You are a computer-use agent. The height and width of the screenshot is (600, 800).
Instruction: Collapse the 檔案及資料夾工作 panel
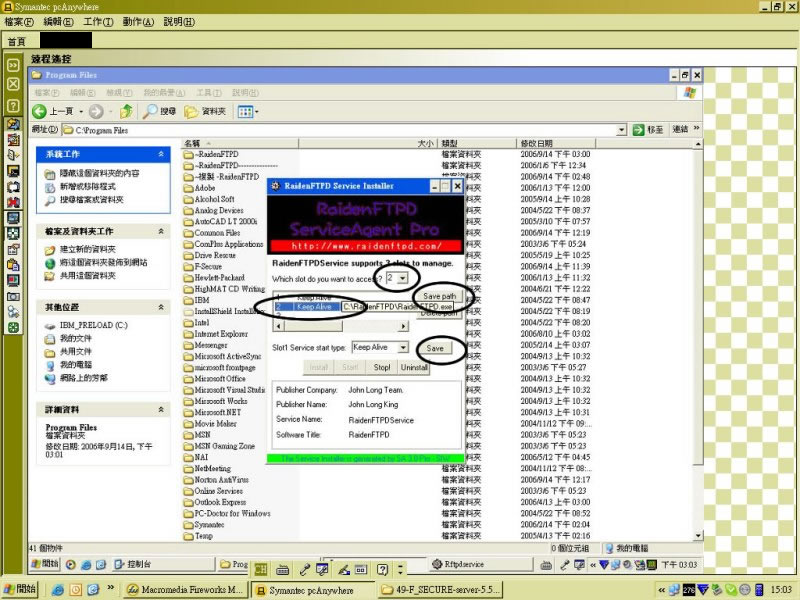[161, 231]
